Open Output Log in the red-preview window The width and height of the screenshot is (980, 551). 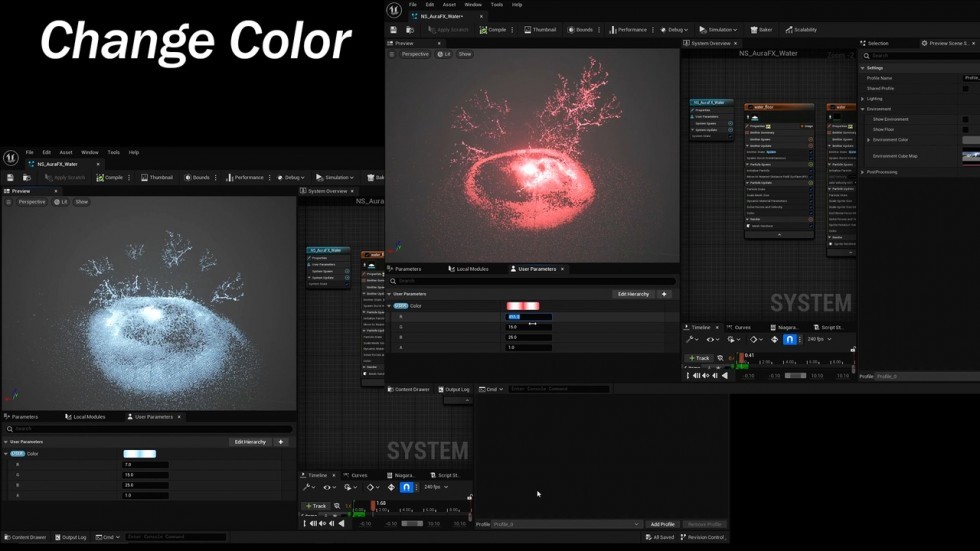pos(454,389)
